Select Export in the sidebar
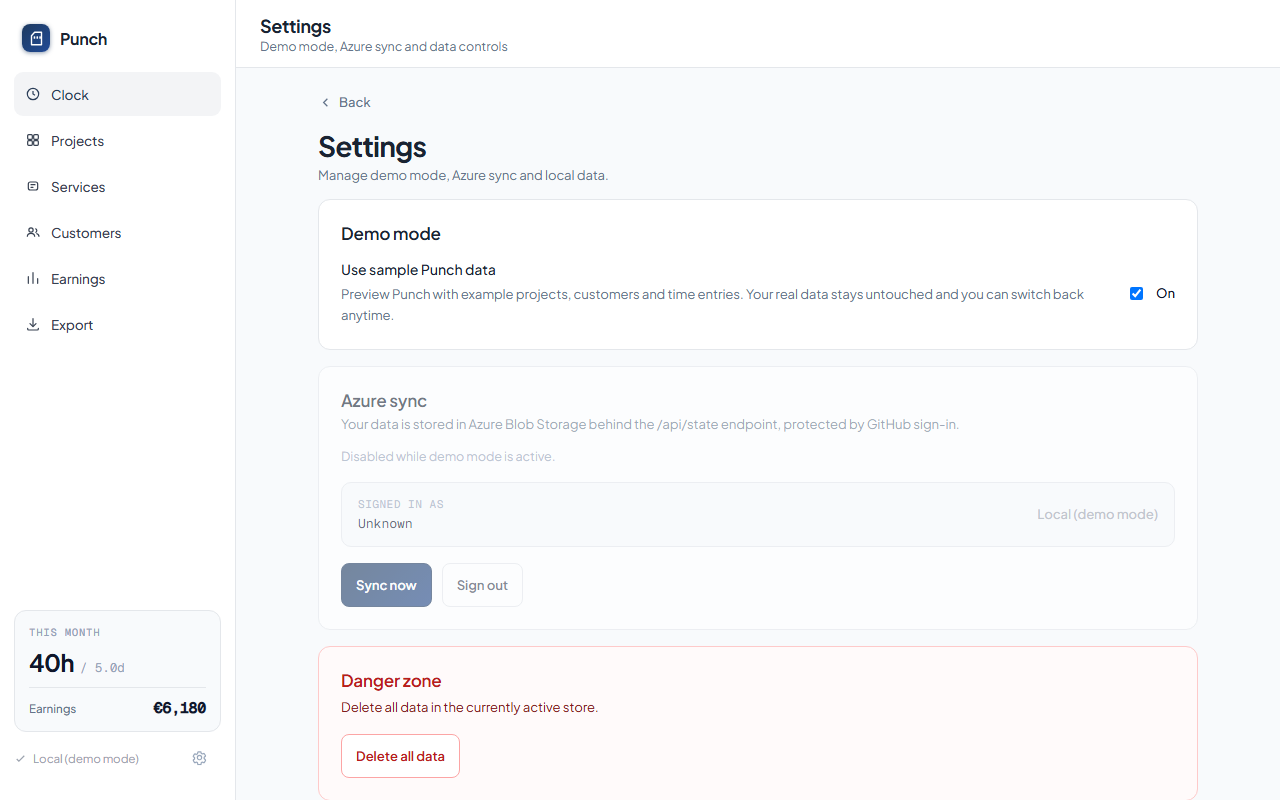This screenshot has height=800, width=1280. click(x=117, y=325)
